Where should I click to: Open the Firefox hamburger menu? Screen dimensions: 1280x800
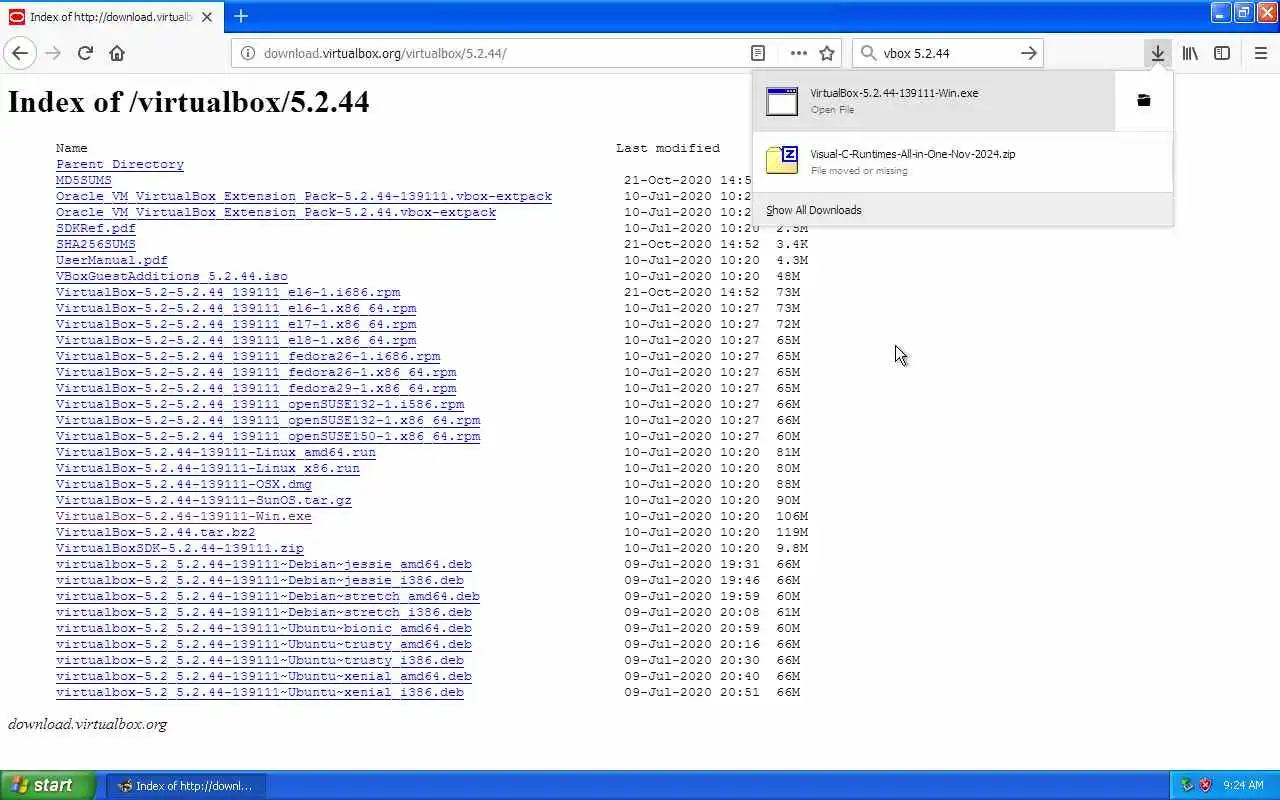point(1260,53)
